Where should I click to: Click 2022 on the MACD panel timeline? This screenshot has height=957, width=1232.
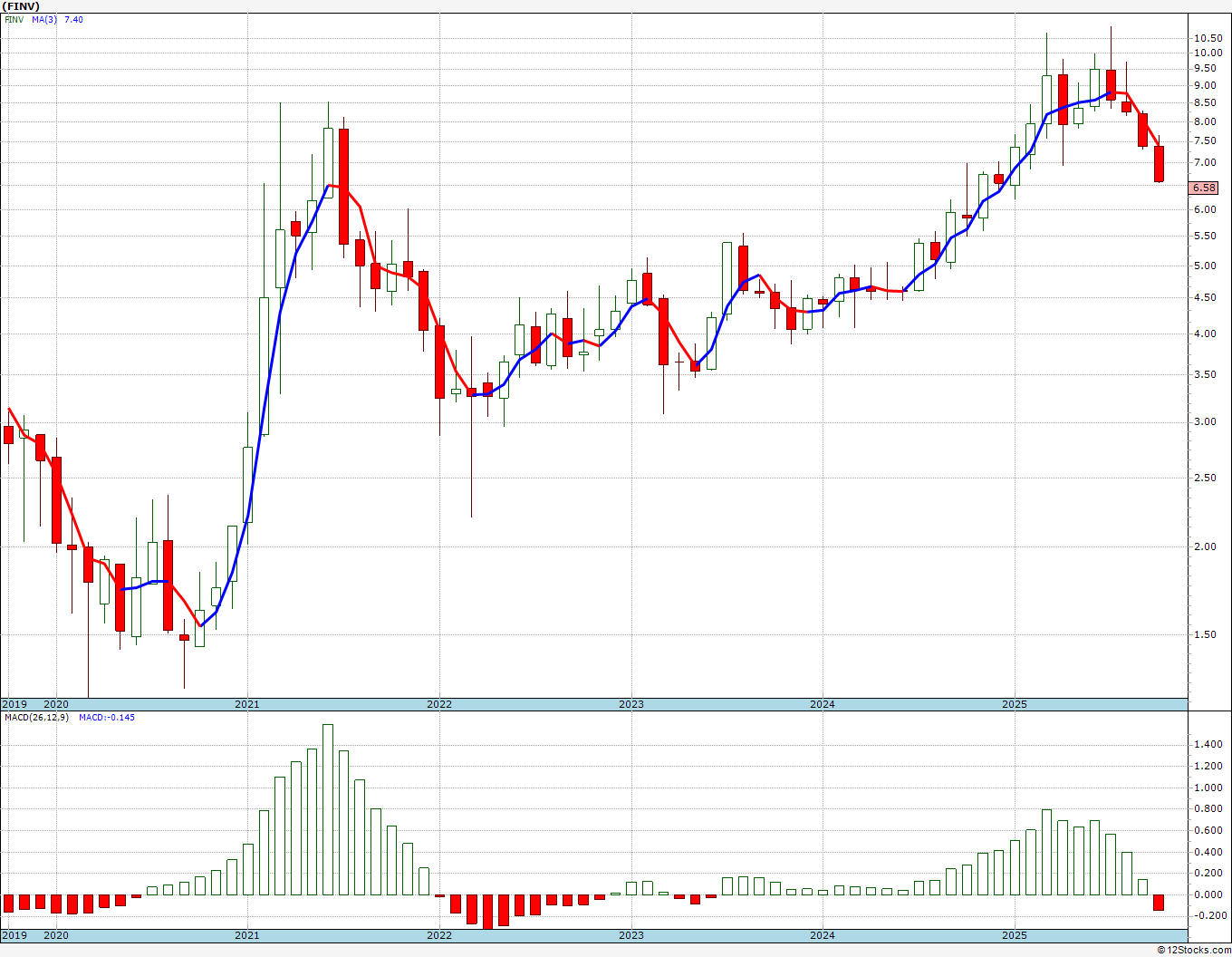(x=438, y=935)
